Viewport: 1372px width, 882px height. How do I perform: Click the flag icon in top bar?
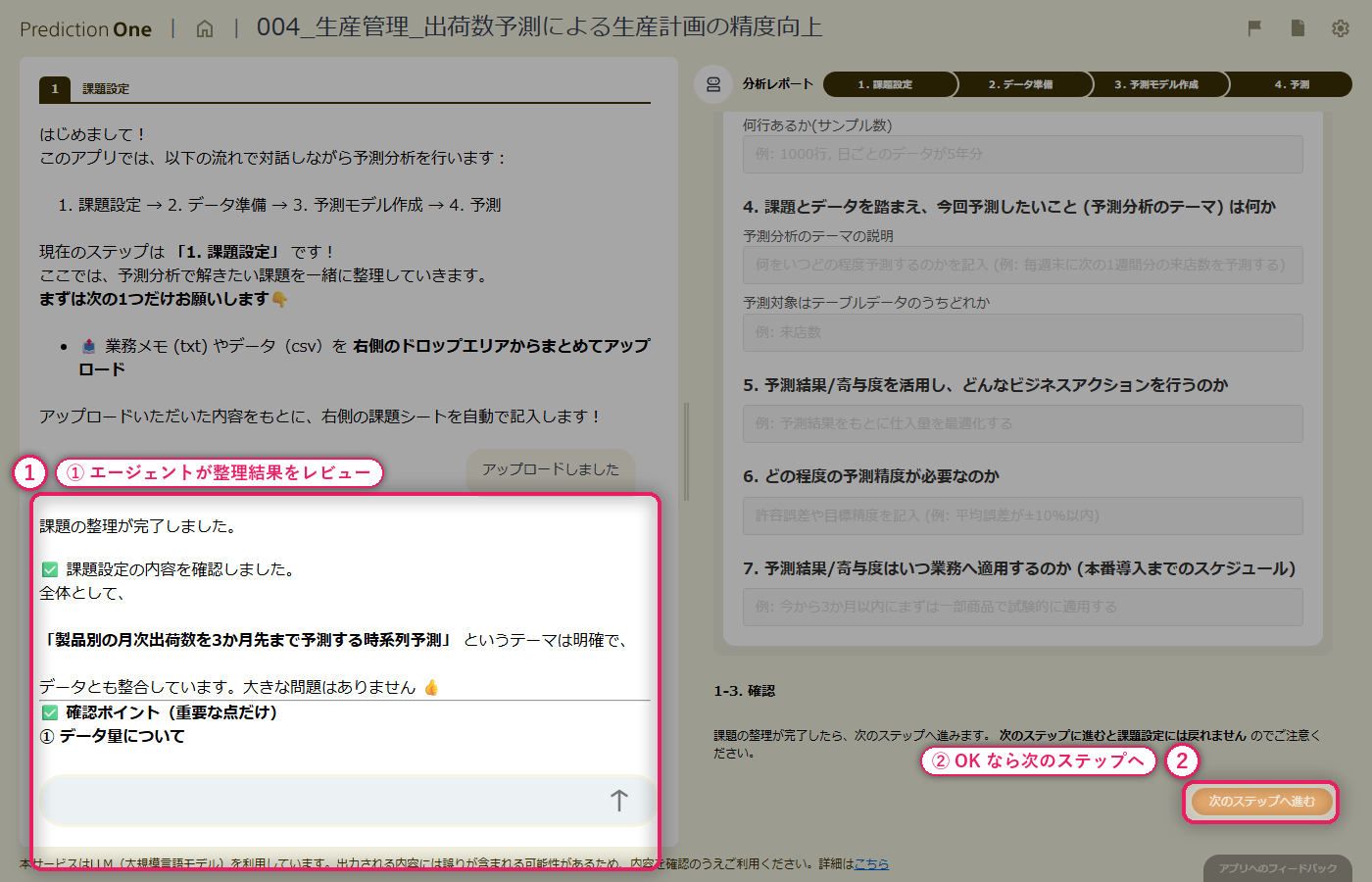1254,28
